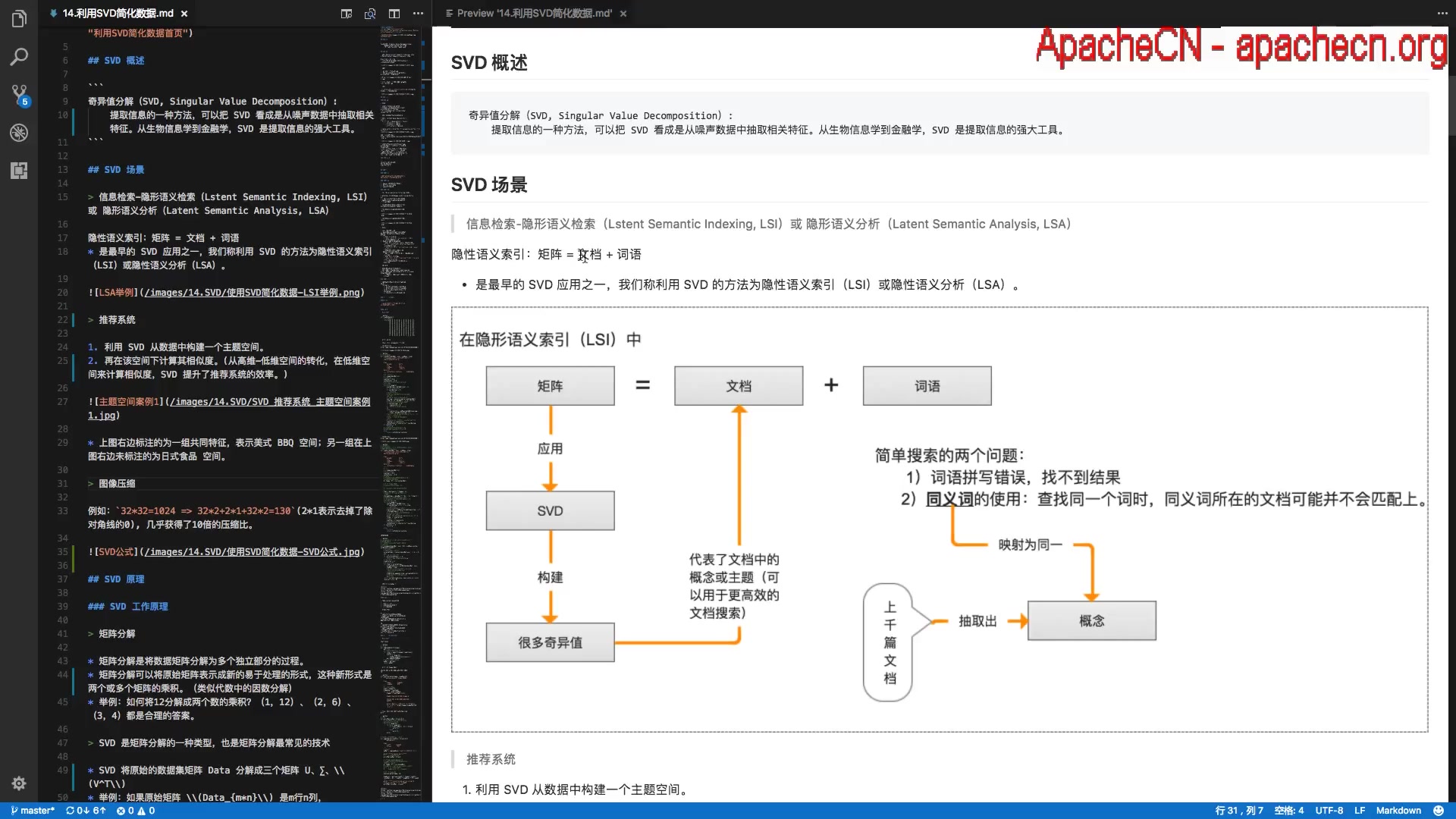
Task: Change the LF end-of-line sequence
Action: point(1360,811)
